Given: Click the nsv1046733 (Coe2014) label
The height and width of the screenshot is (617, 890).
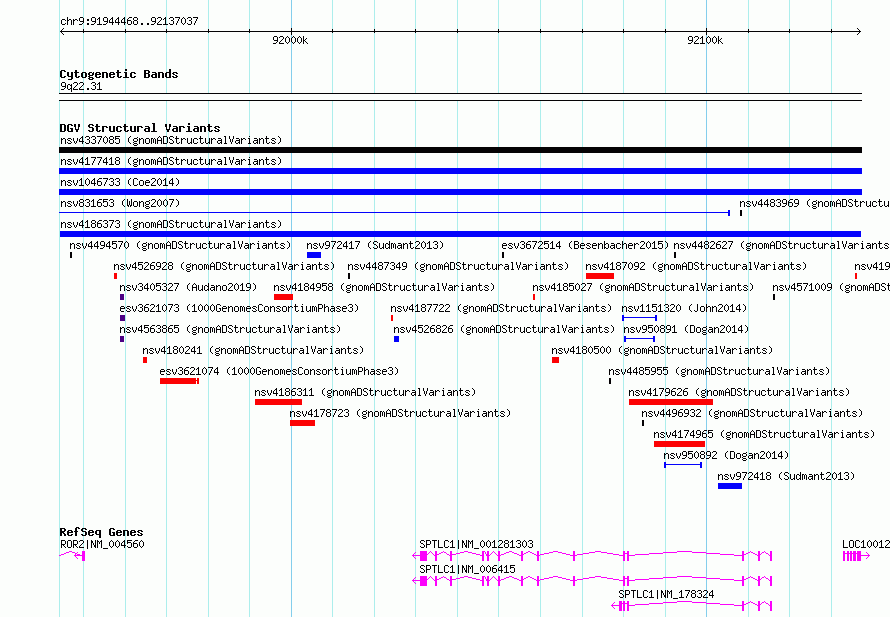Looking at the screenshot, I should [120, 182].
